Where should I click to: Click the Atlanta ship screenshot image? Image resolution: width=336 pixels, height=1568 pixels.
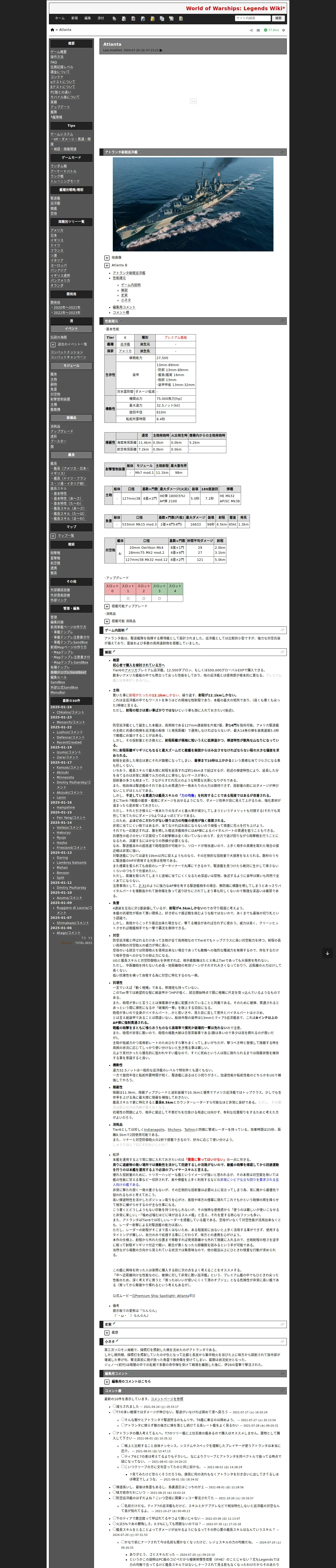[x=193, y=205]
